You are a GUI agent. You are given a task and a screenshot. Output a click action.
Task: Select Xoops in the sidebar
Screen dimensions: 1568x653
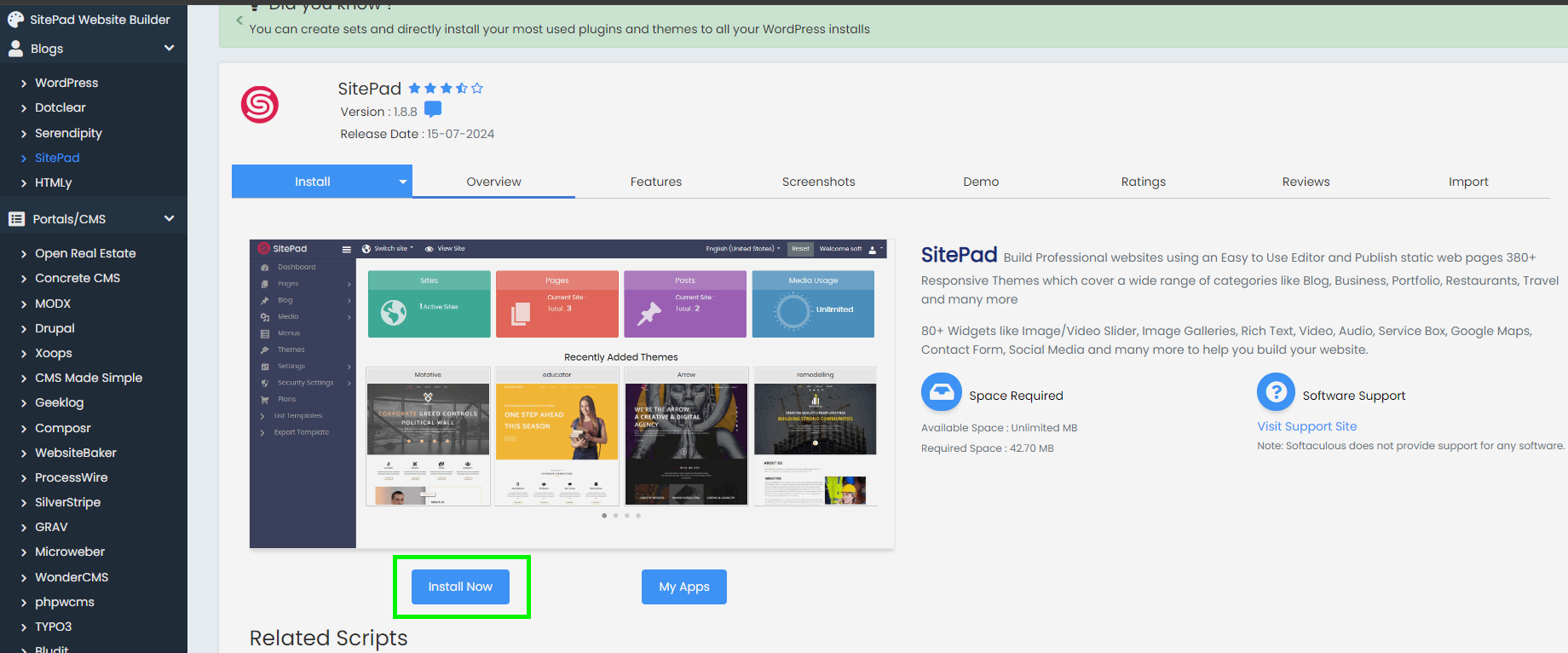pos(53,353)
